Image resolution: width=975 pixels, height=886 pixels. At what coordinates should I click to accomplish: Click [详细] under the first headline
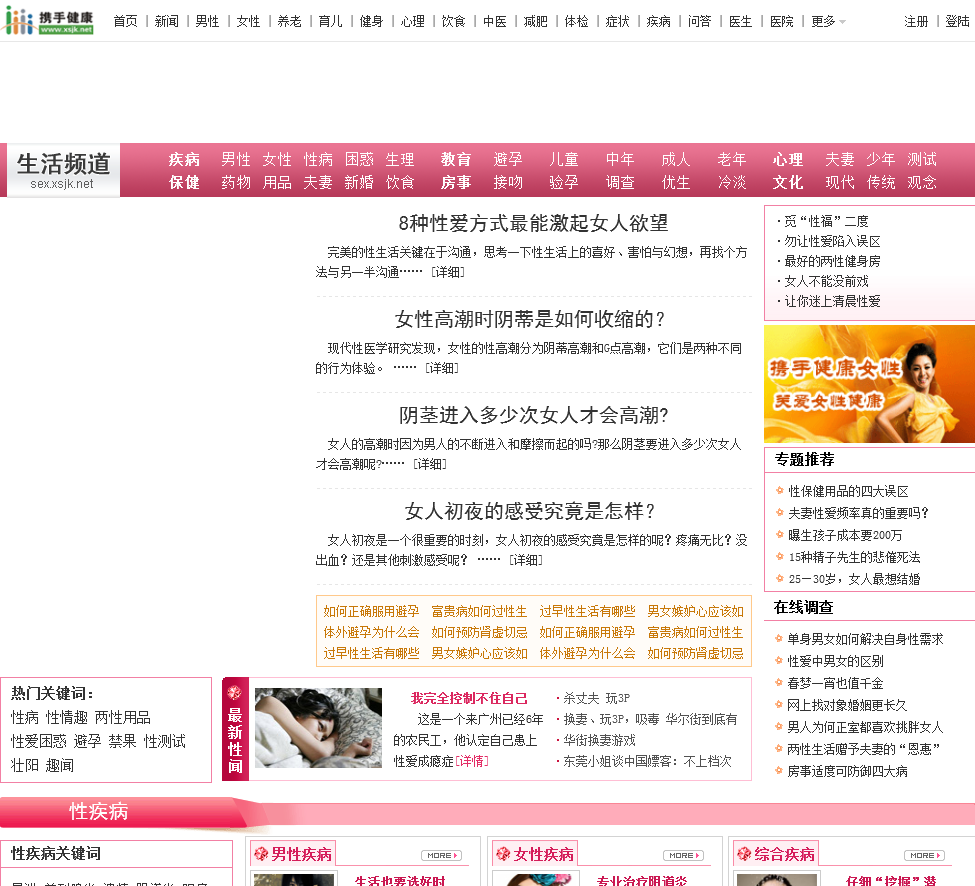click(x=448, y=272)
